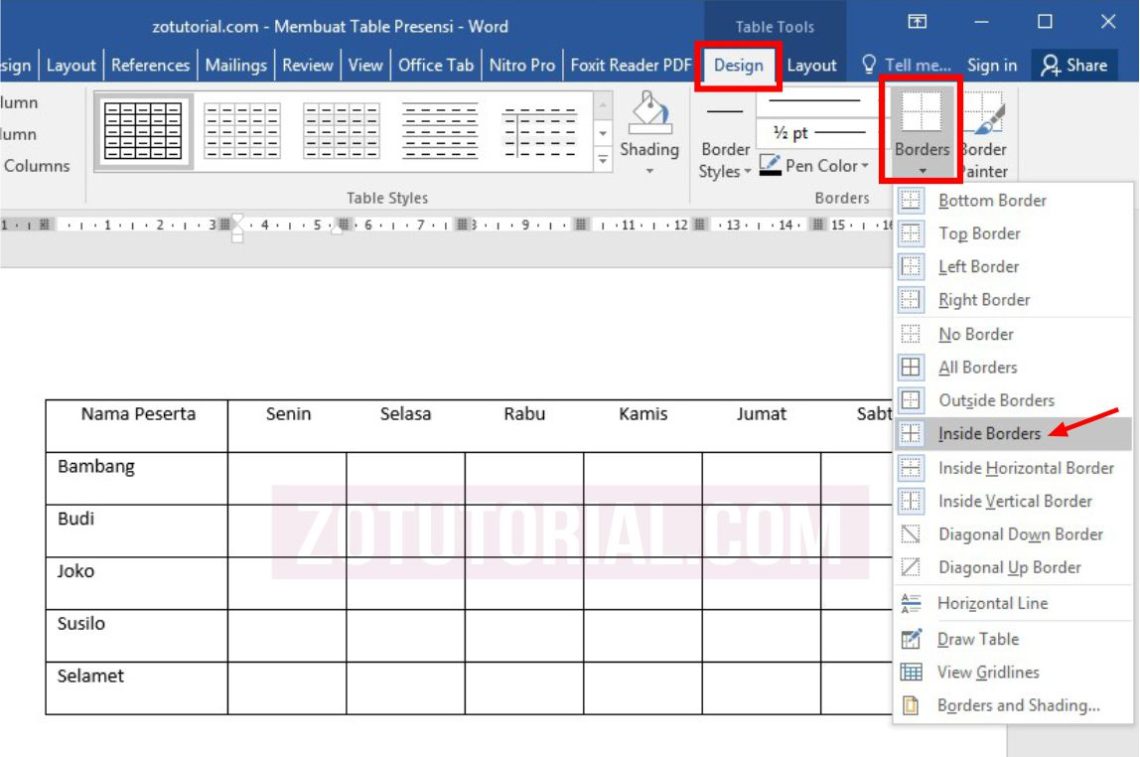Open the Foxit Reader PDF tab

pos(630,65)
